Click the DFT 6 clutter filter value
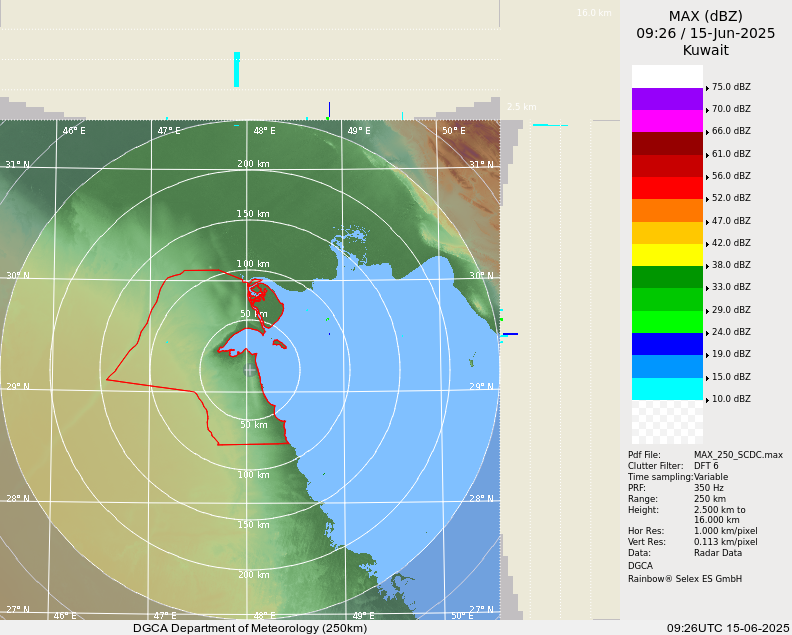 pos(706,466)
